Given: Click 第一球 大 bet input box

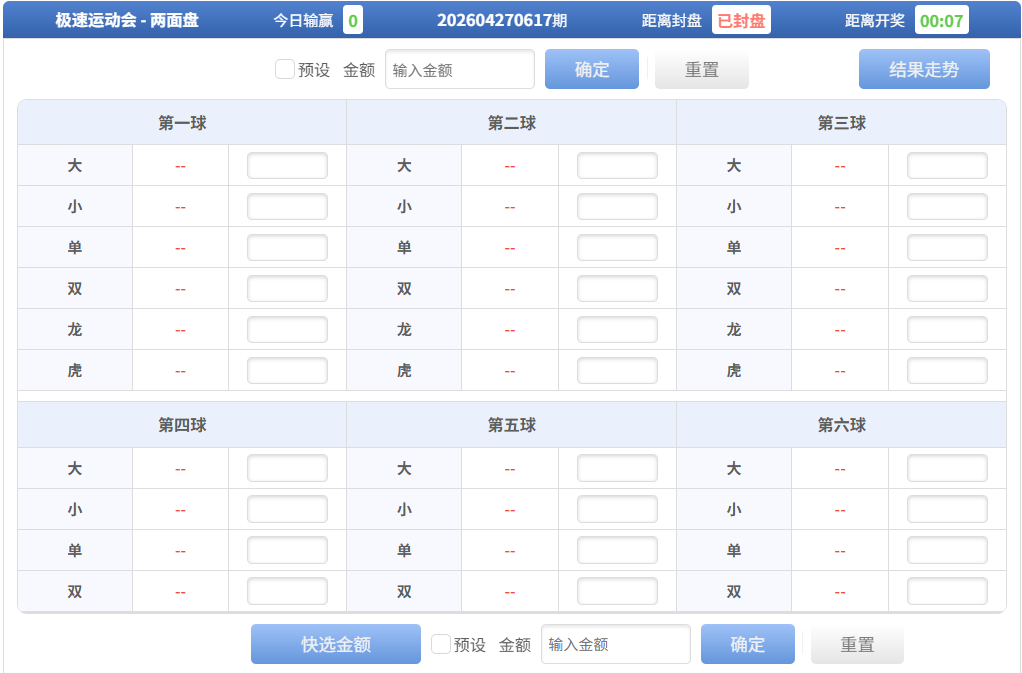Looking at the screenshot, I should pos(287,166).
